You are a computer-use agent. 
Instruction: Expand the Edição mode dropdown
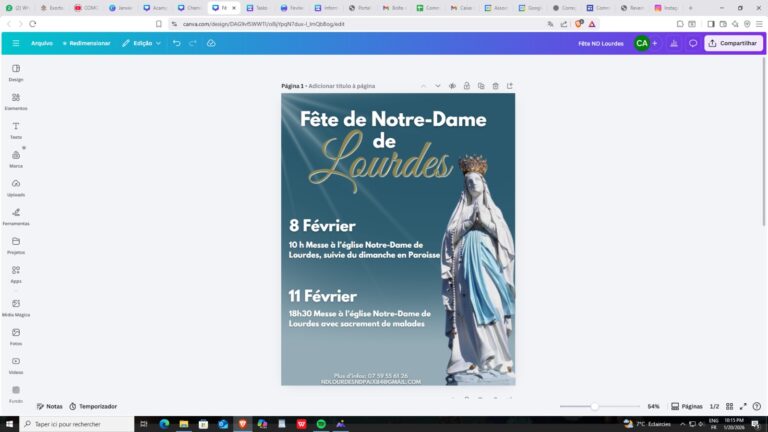142,43
